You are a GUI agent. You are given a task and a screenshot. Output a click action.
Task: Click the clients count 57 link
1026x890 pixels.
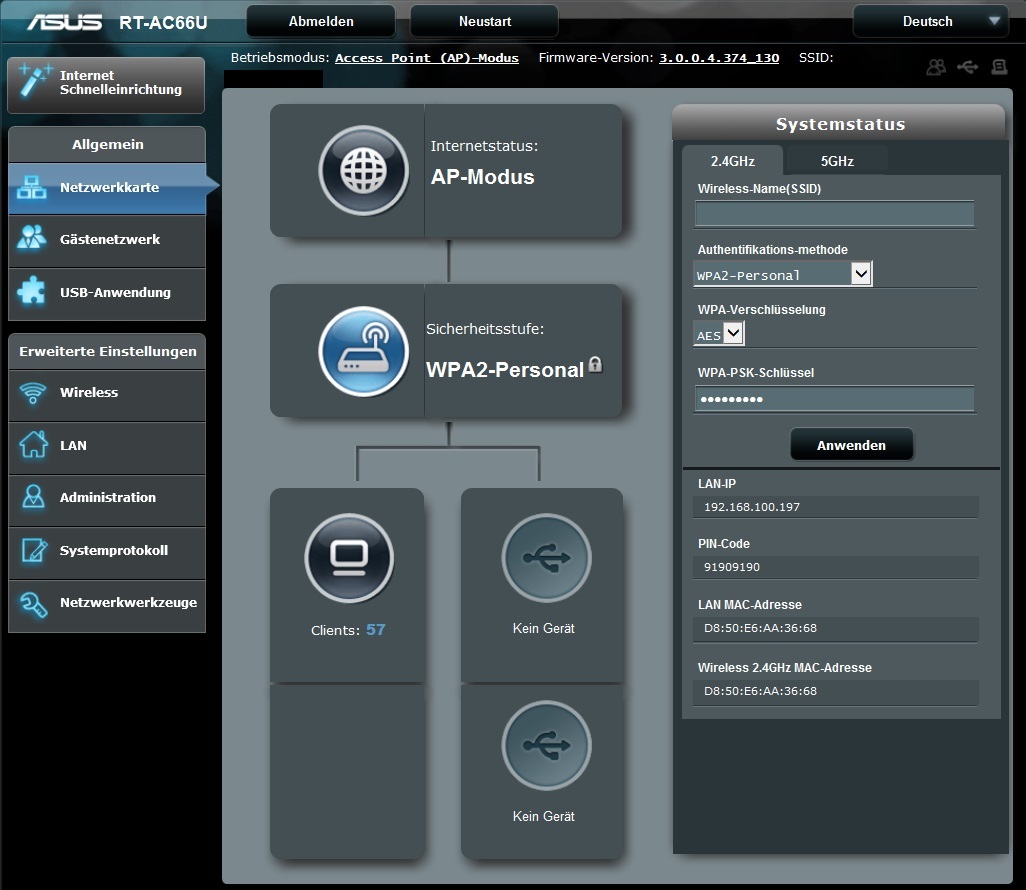376,630
